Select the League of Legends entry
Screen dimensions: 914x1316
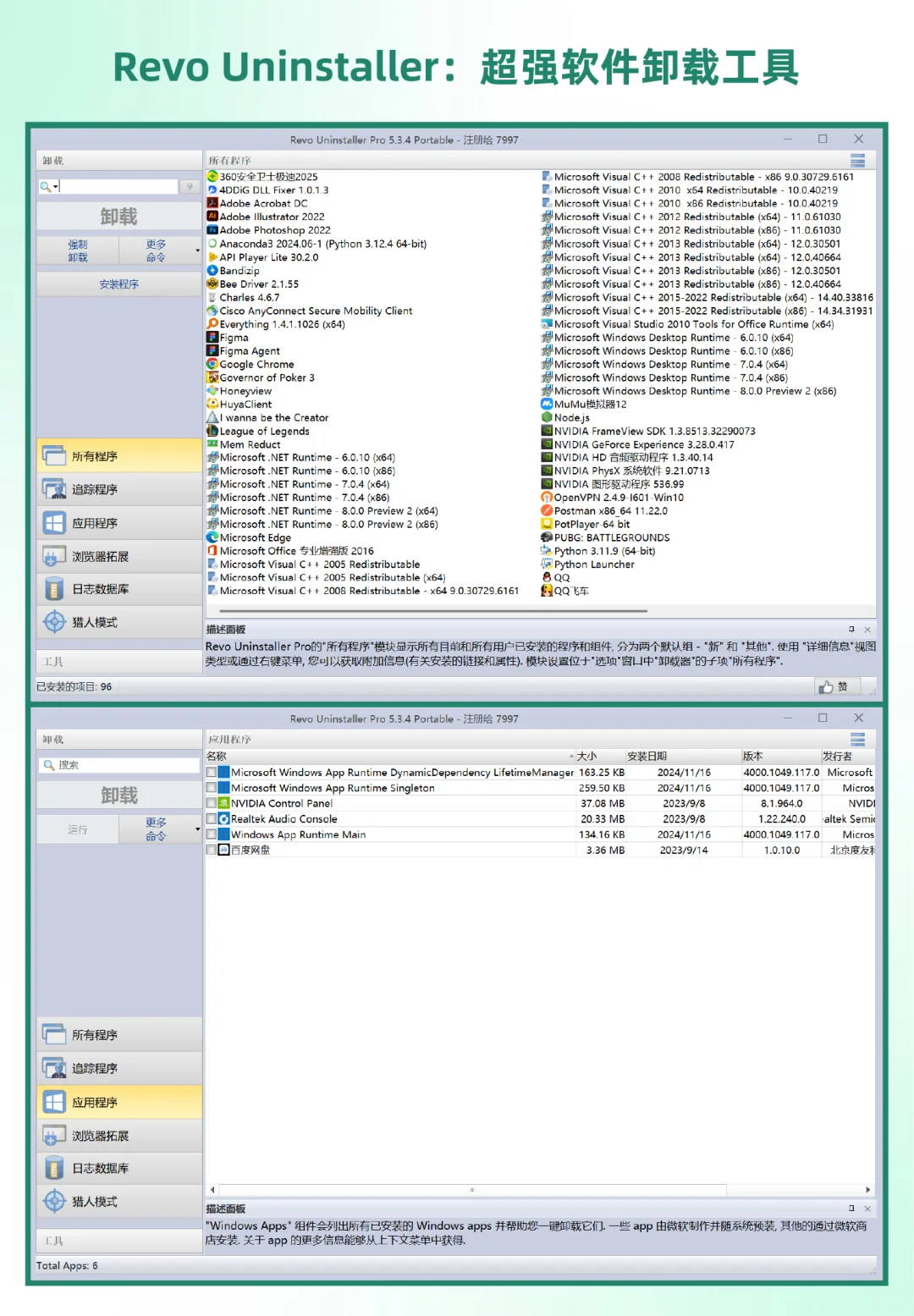click(258, 431)
